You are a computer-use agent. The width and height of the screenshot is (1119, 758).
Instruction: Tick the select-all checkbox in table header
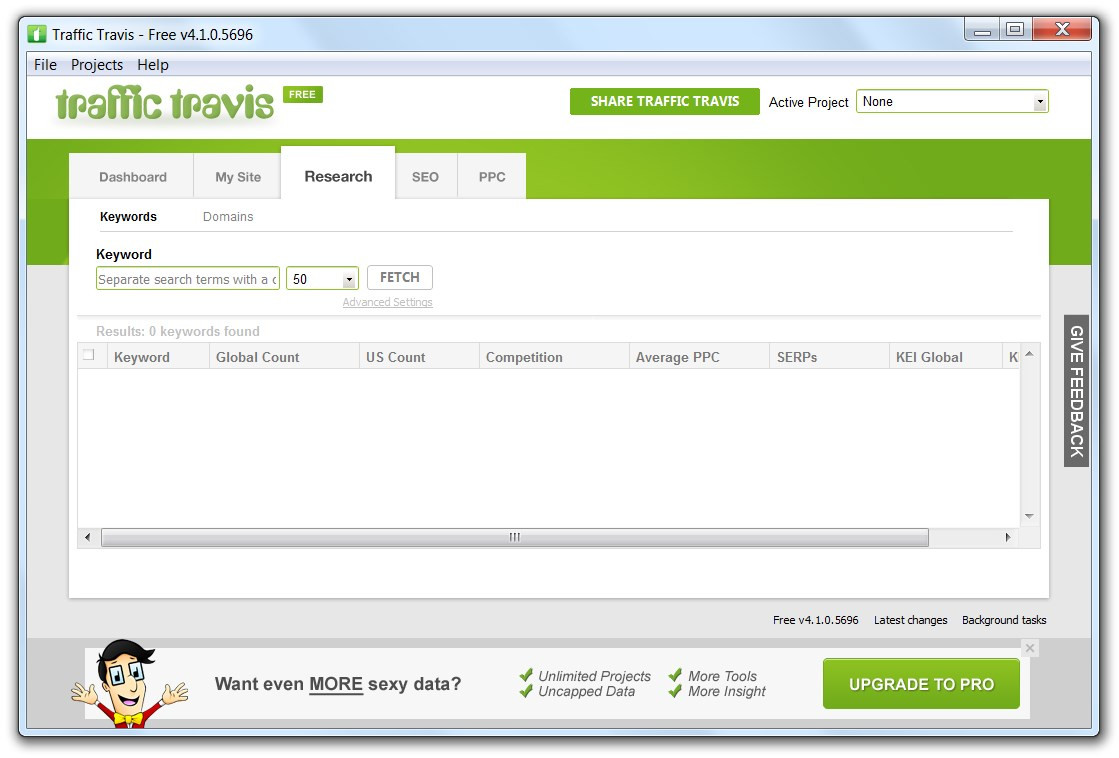[x=89, y=355]
